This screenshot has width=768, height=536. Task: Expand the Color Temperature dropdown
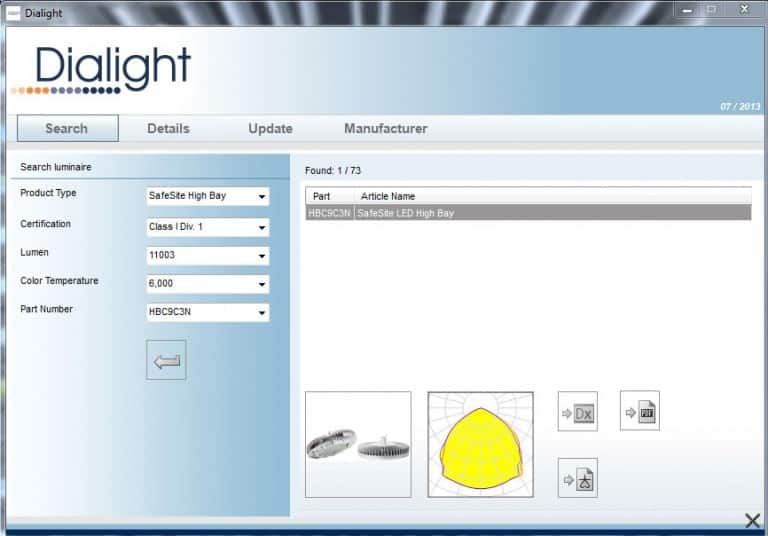pyautogui.click(x=208, y=284)
